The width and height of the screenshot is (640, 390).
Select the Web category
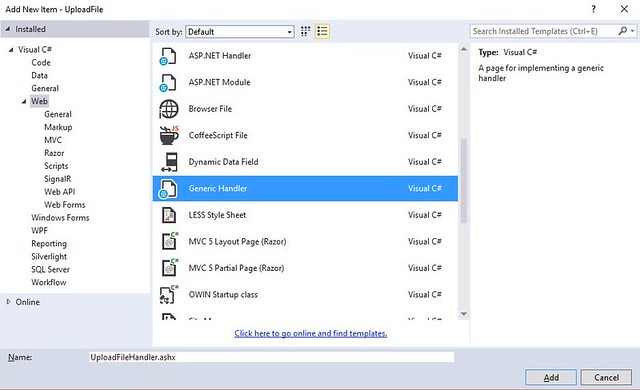39,101
